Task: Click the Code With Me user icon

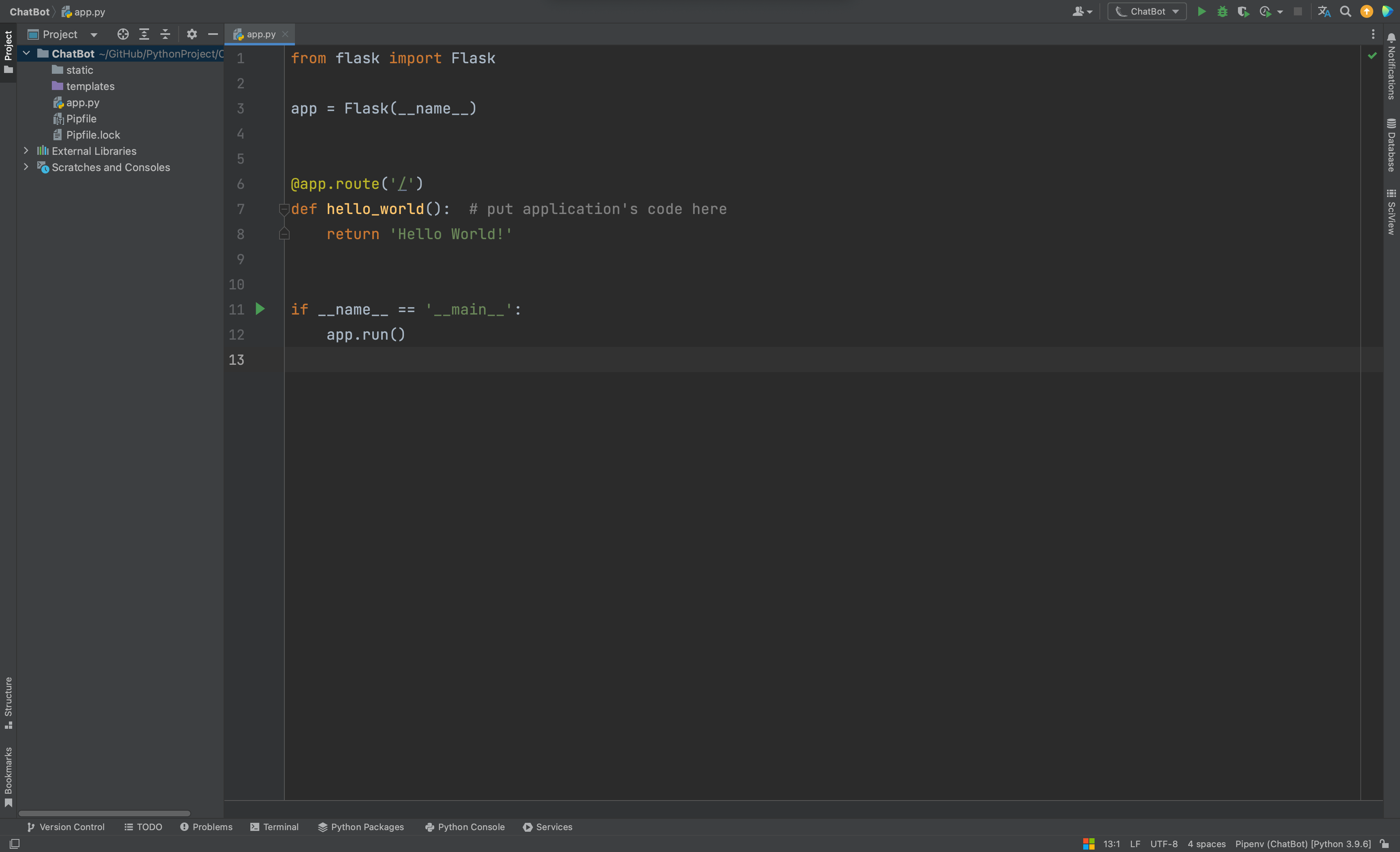Action: (x=1078, y=11)
